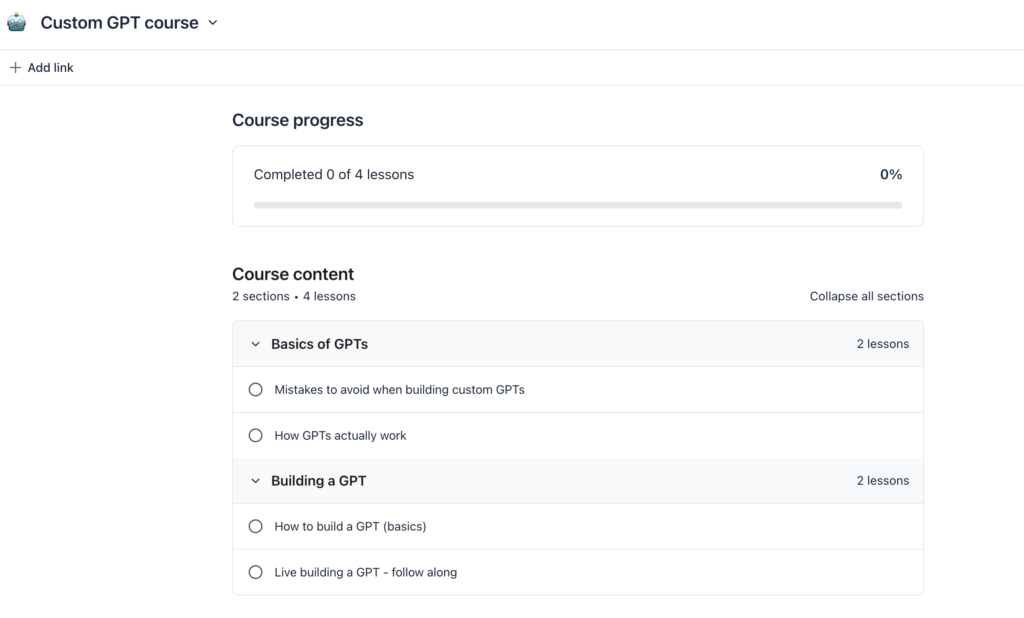Click the robot course icon
This screenshot has height=618, width=1024.
coord(17,22)
